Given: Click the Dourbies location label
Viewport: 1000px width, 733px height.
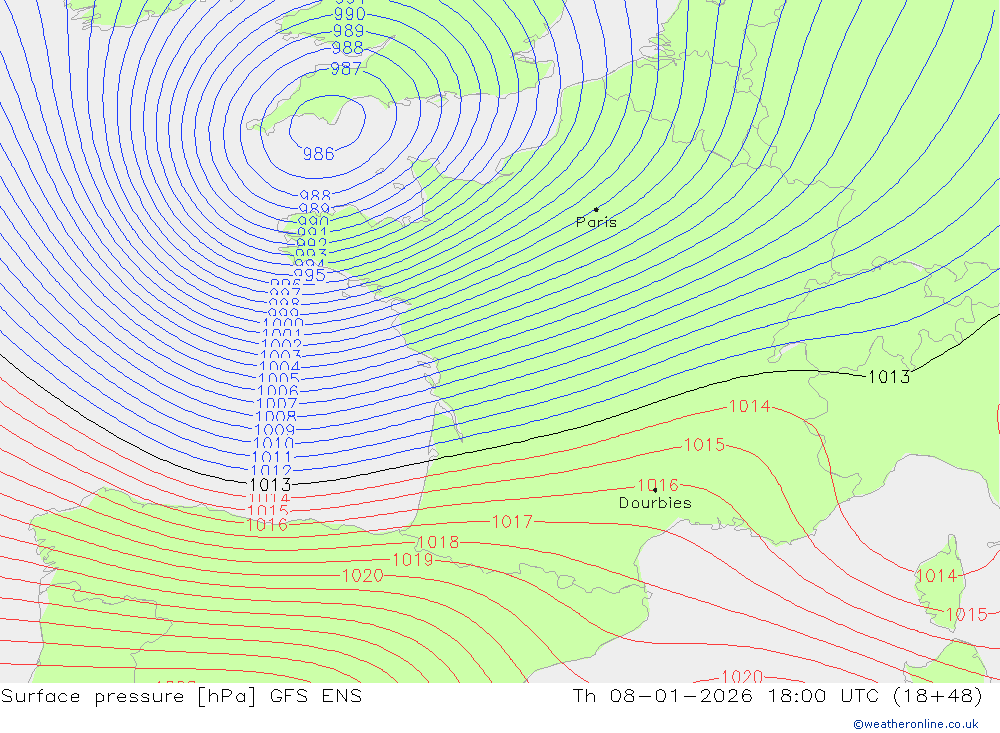Looking at the screenshot, I should 655,503.
